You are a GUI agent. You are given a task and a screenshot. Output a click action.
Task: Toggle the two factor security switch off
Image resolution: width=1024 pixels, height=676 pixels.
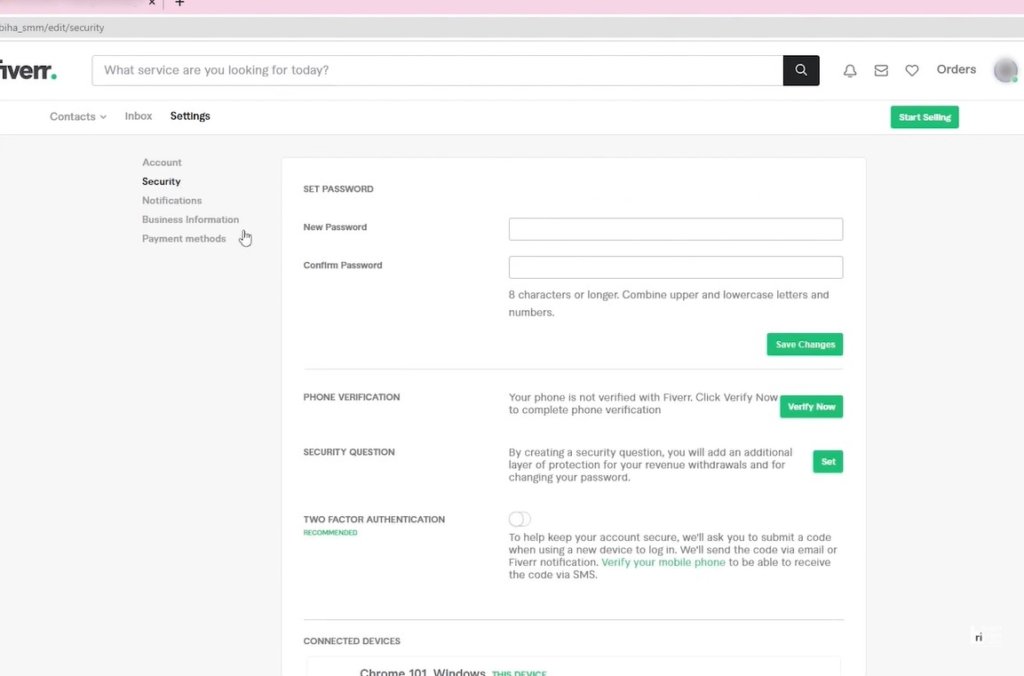click(519, 519)
